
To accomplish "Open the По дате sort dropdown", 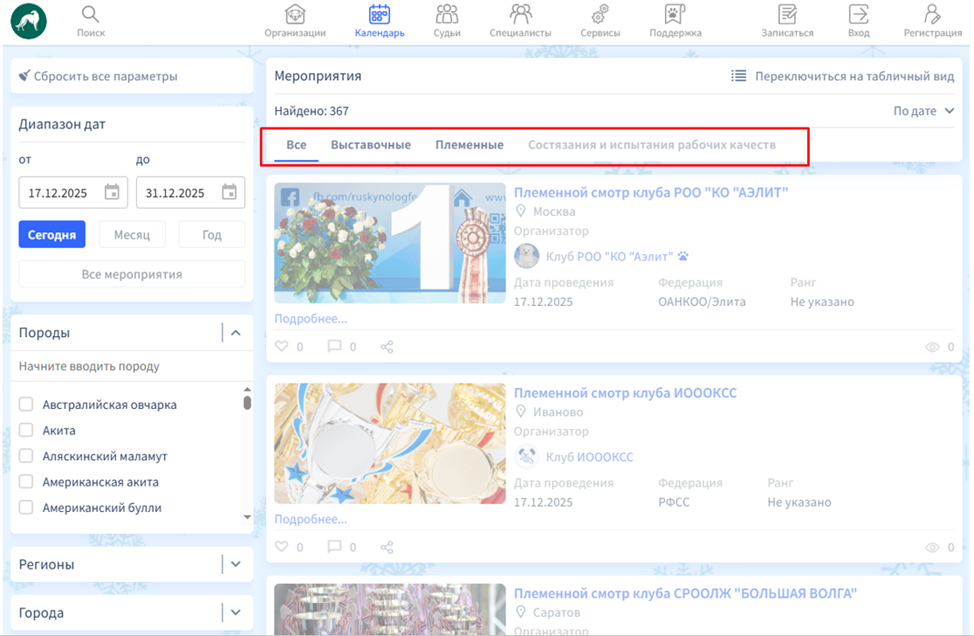I will pos(923,111).
